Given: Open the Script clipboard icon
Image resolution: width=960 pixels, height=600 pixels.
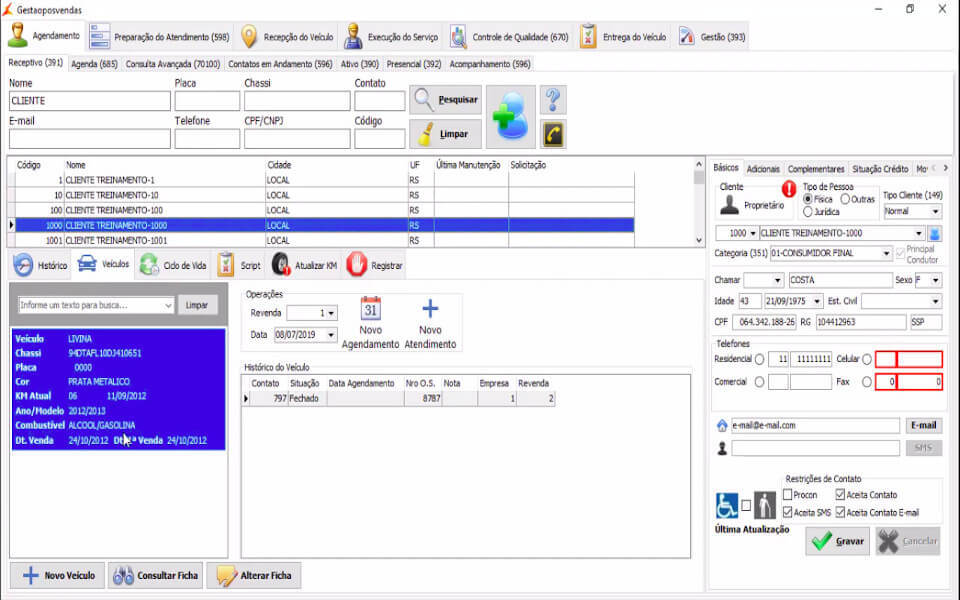Looking at the screenshot, I should pos(226,266).
